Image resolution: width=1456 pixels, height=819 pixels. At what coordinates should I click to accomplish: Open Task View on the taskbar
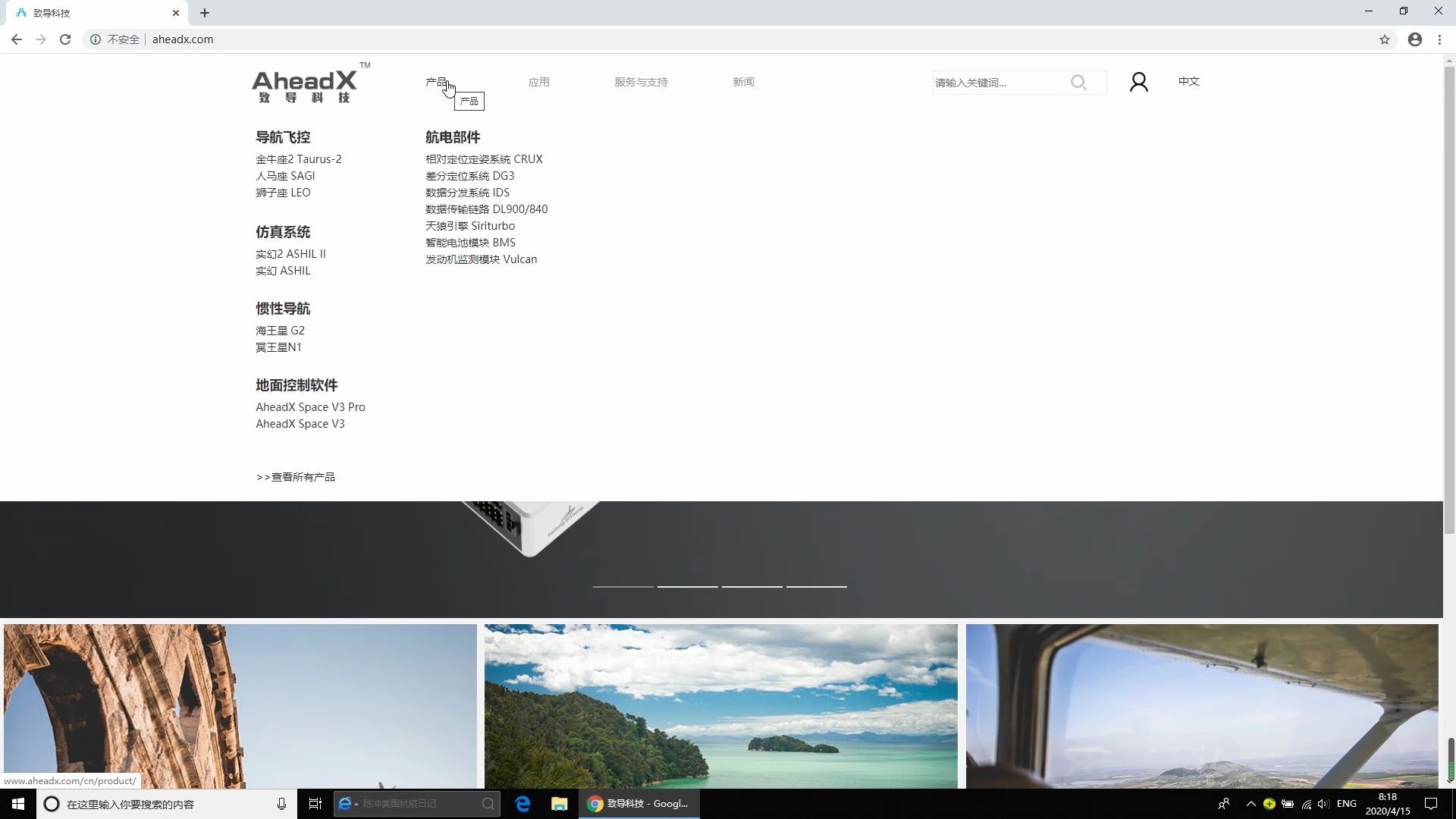click(315, 804)
